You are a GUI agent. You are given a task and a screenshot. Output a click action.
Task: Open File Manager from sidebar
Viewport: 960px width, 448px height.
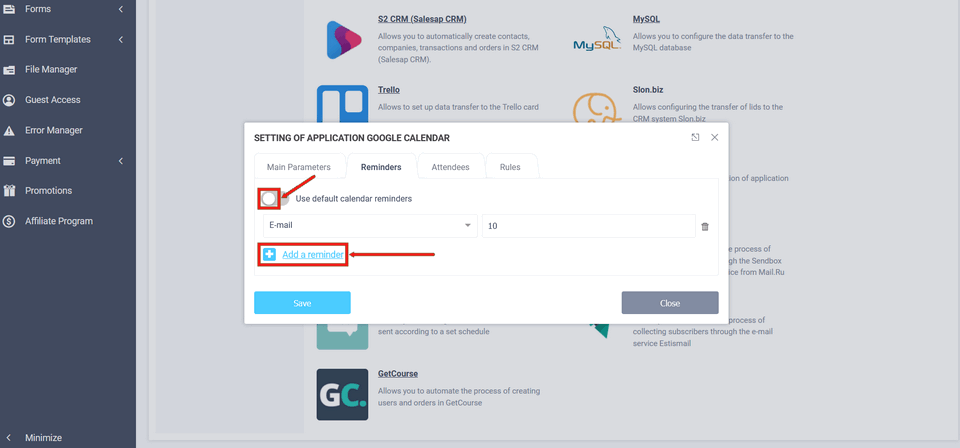tap(51, 70)
